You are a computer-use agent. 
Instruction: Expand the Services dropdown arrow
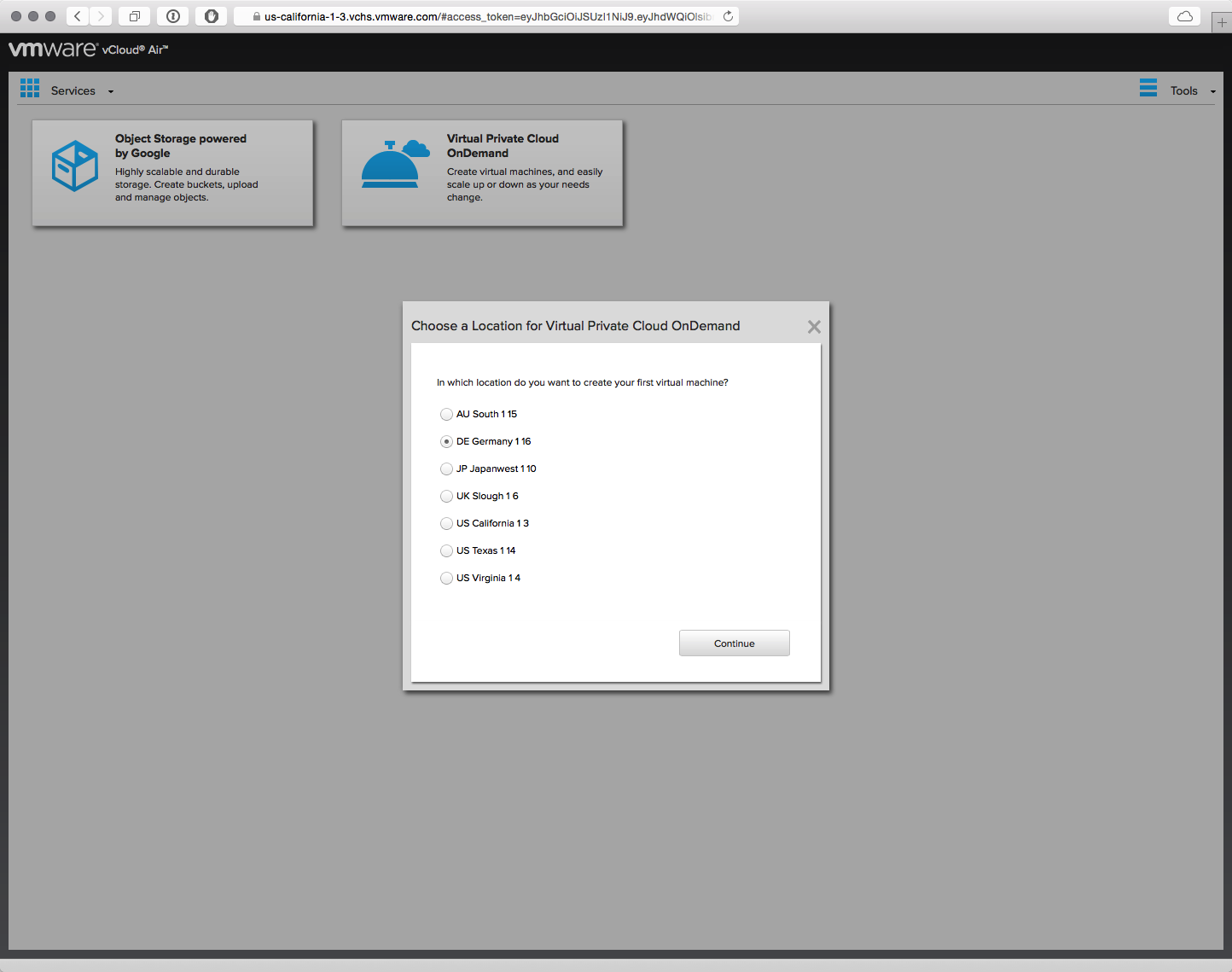111,91
